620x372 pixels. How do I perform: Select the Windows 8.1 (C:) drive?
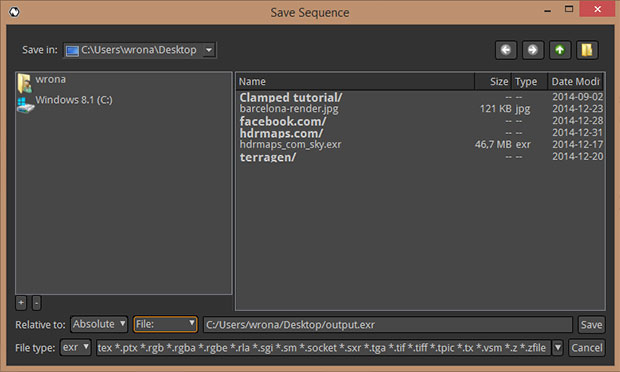(x=65, y=103)
